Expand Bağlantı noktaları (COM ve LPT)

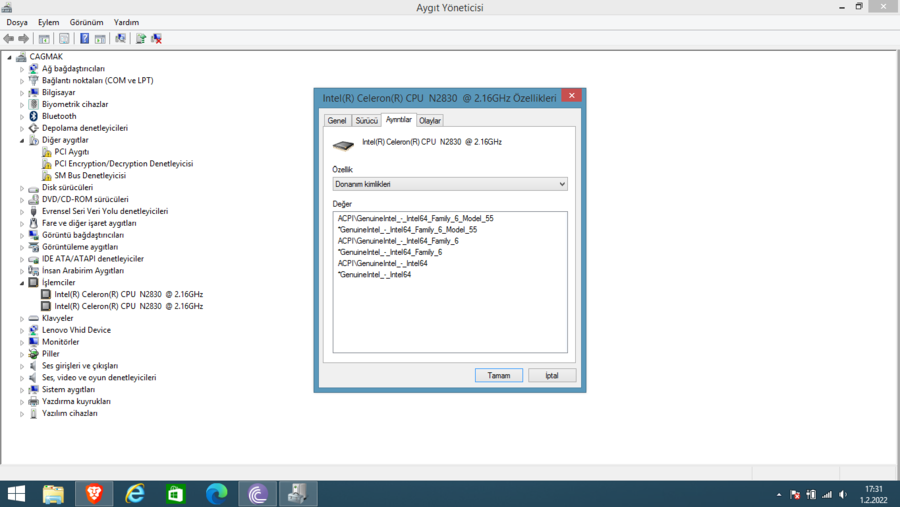tap(22, 81)
